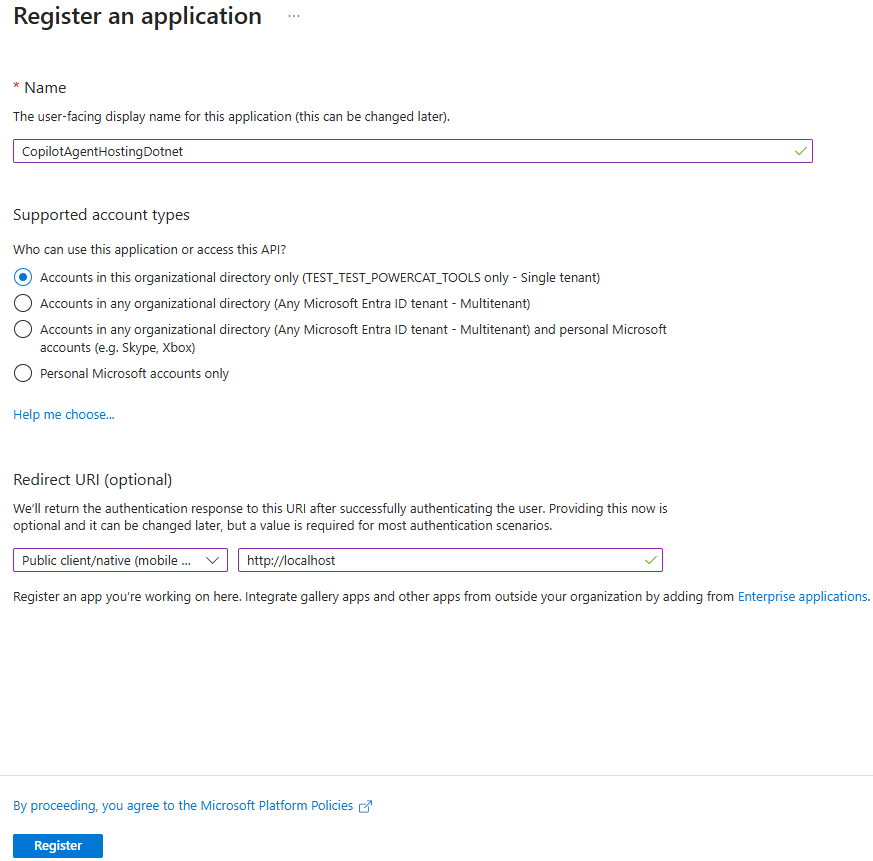Click the external link icon after Platform Policies
The image size is (873, 861).
coord(365,806)
